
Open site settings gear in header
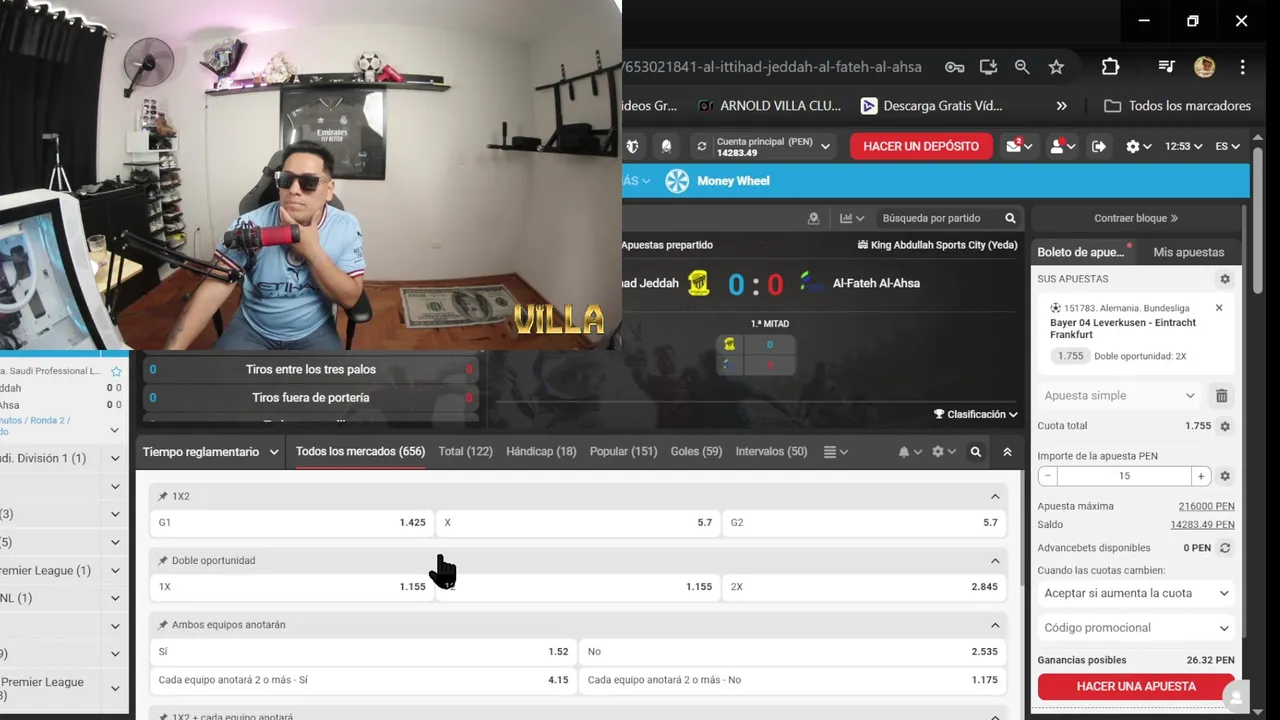coord(1138,146)
